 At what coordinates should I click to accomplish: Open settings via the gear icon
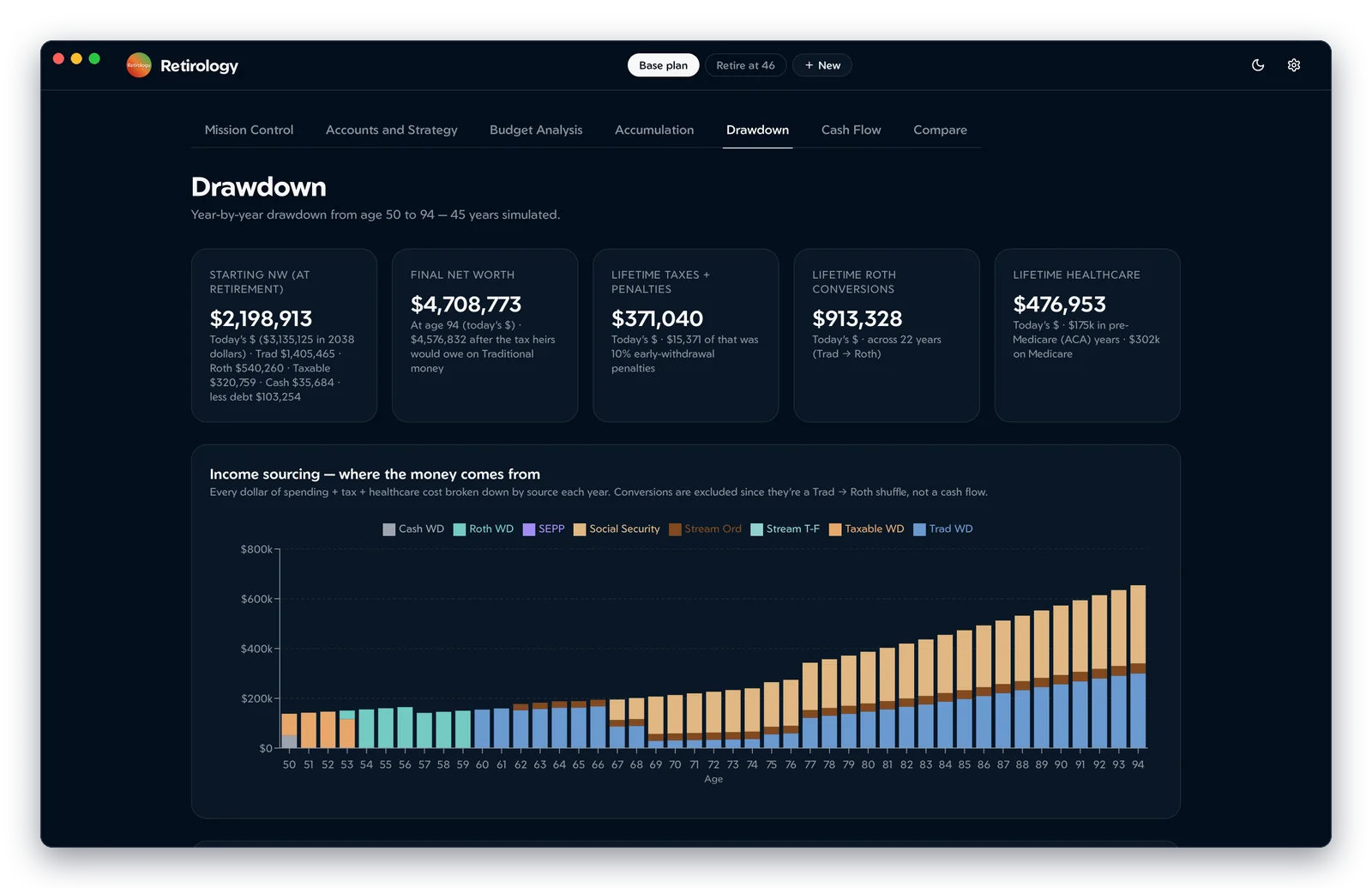(x=1294, y=65)
